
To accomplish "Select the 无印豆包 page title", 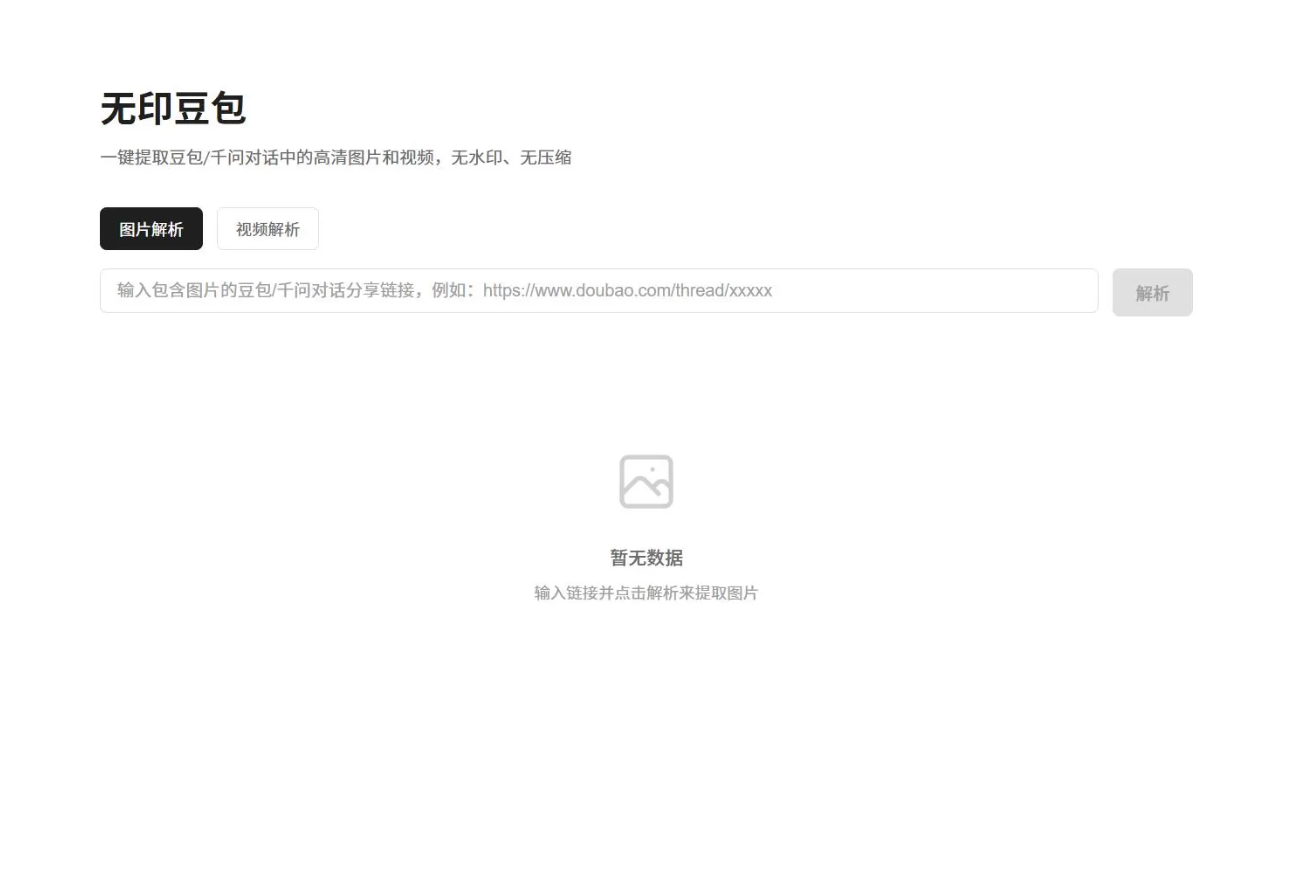I will (x=173, y=109).
